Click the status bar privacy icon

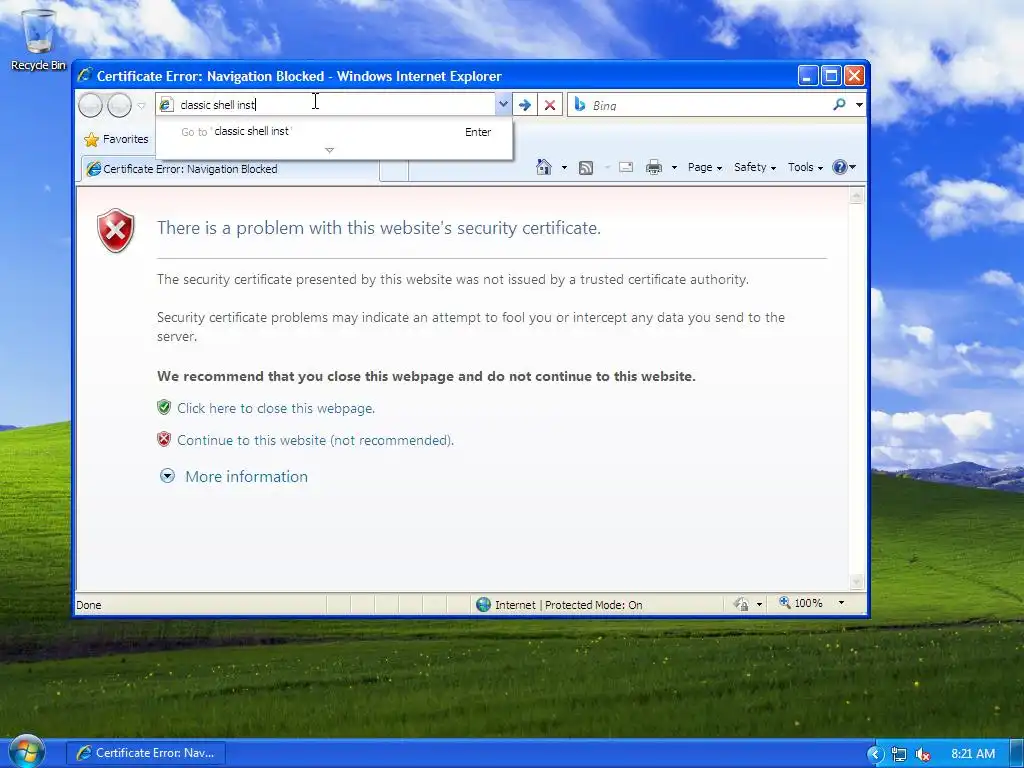point(741,604)
